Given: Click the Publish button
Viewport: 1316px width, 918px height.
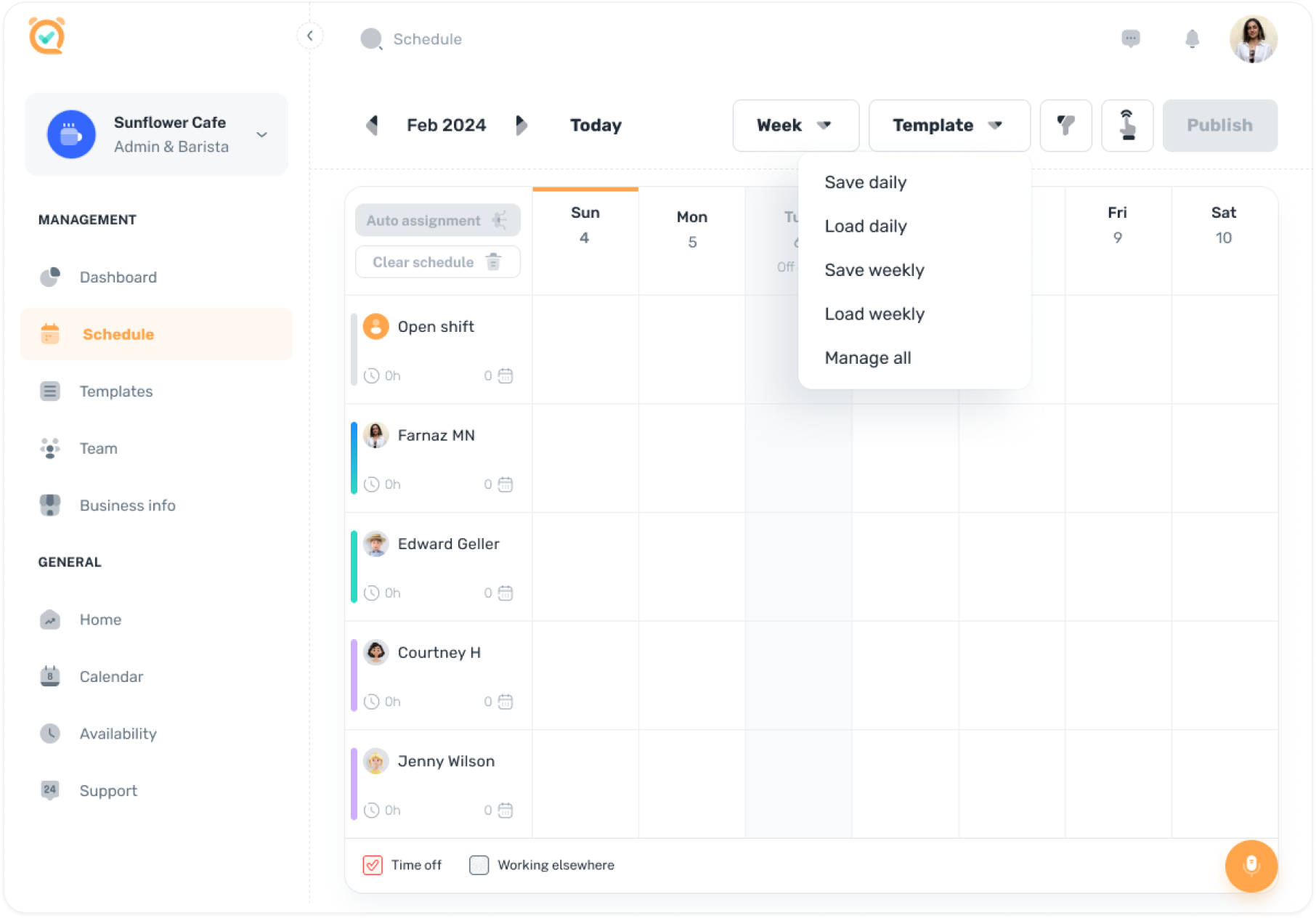Looking at the screenshot, I should tap(1219, 125).
